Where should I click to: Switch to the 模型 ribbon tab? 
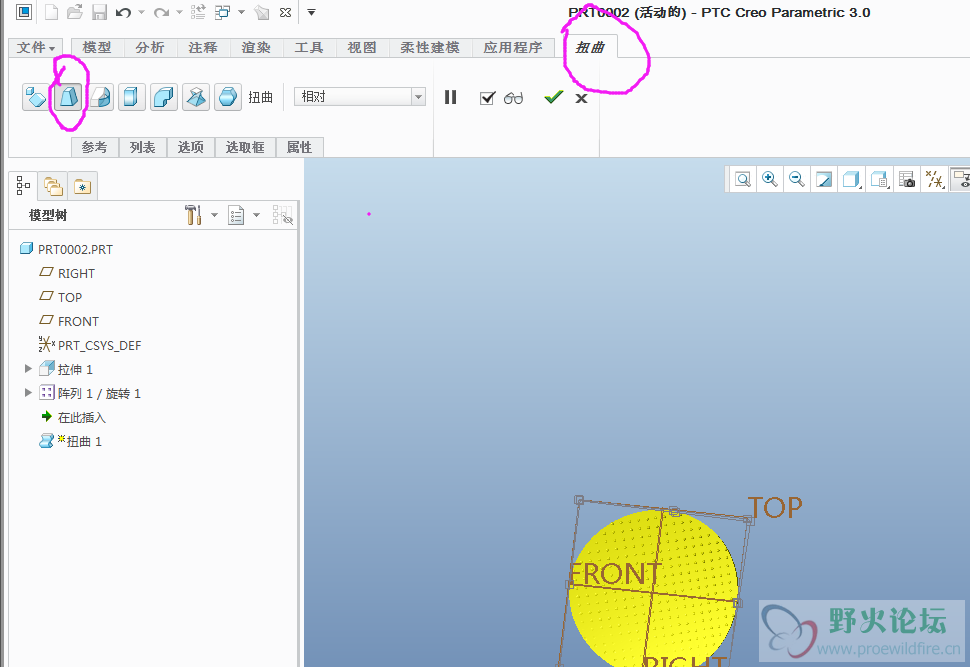click(x=97, y=48)
